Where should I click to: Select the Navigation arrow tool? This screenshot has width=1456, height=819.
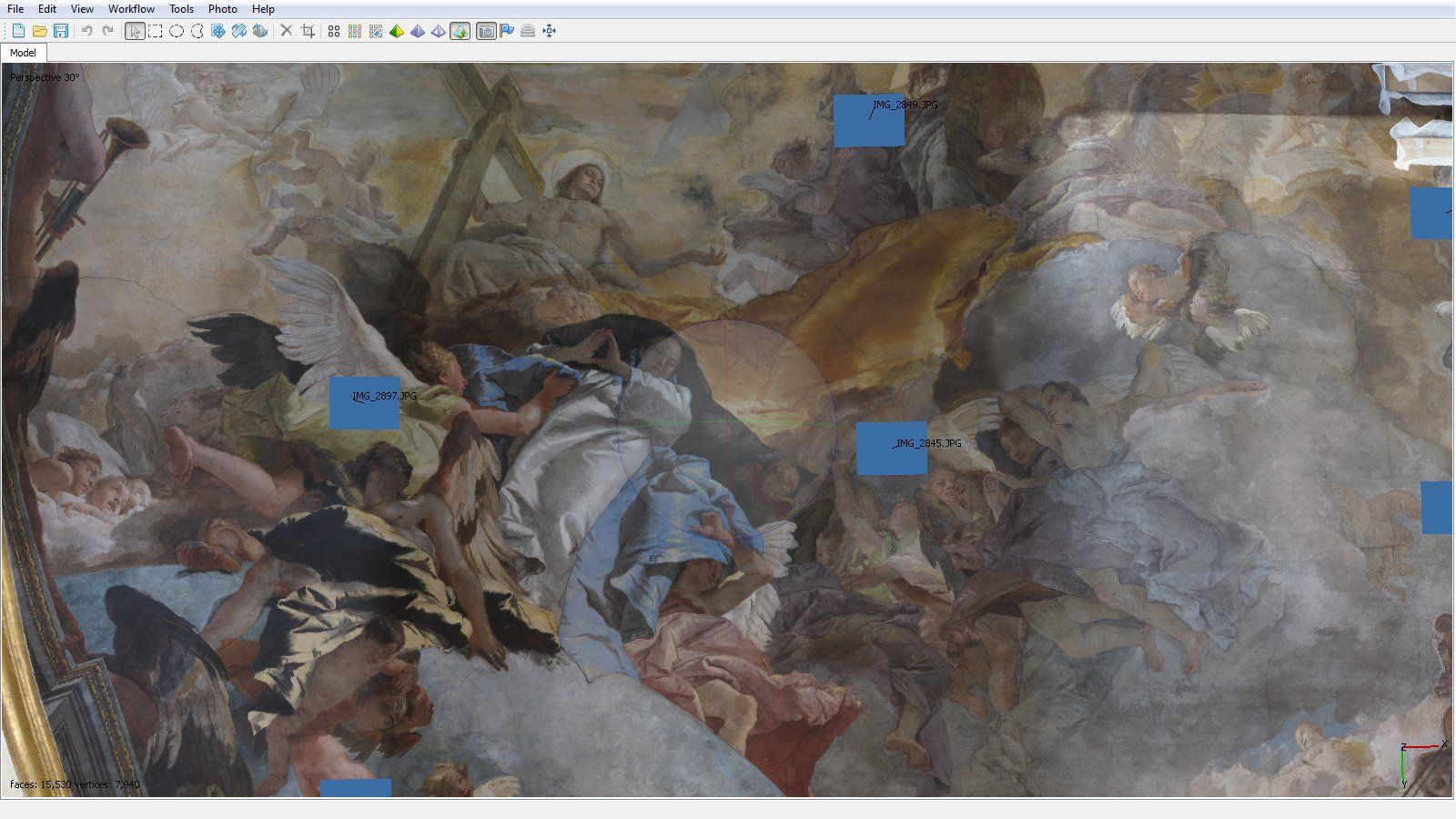[134, 31]
